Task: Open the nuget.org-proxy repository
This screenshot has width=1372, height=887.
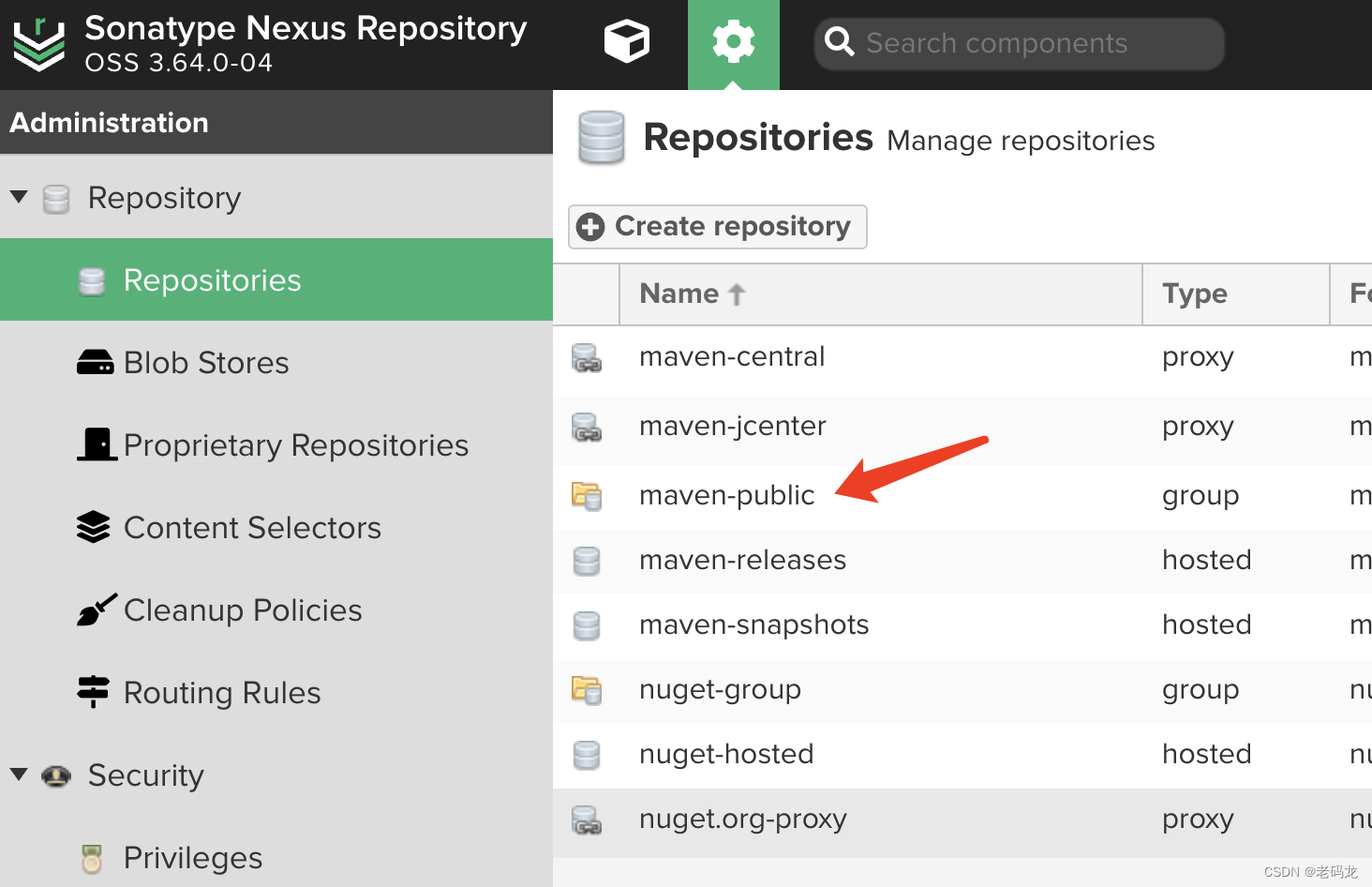Action: (962, 822)
